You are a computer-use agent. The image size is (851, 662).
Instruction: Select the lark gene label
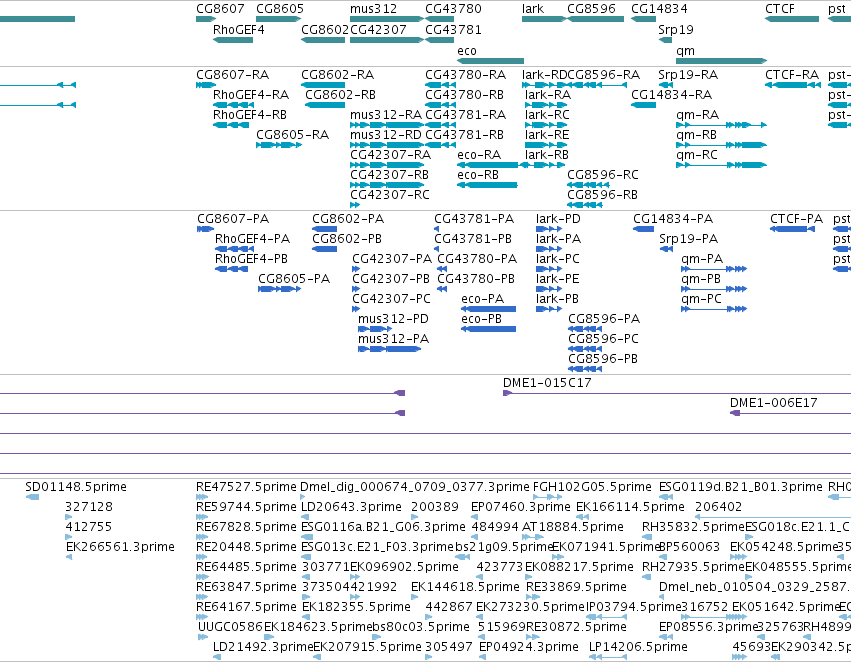click(533, 9)
